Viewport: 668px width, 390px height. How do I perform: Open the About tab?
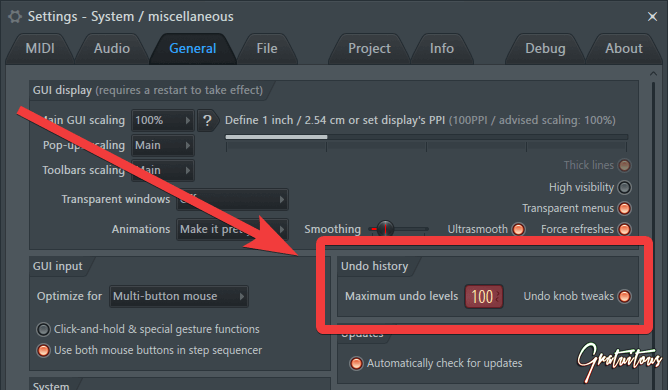pos(624,49)
